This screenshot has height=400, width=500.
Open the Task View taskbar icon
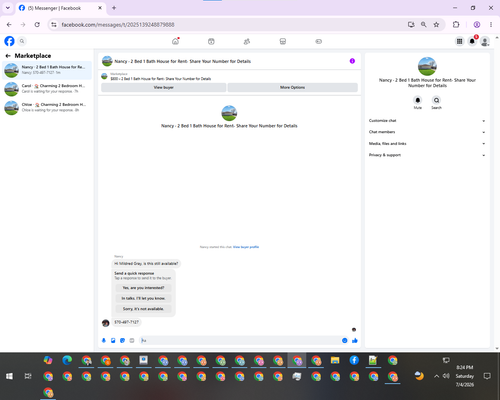pos(28,376)
